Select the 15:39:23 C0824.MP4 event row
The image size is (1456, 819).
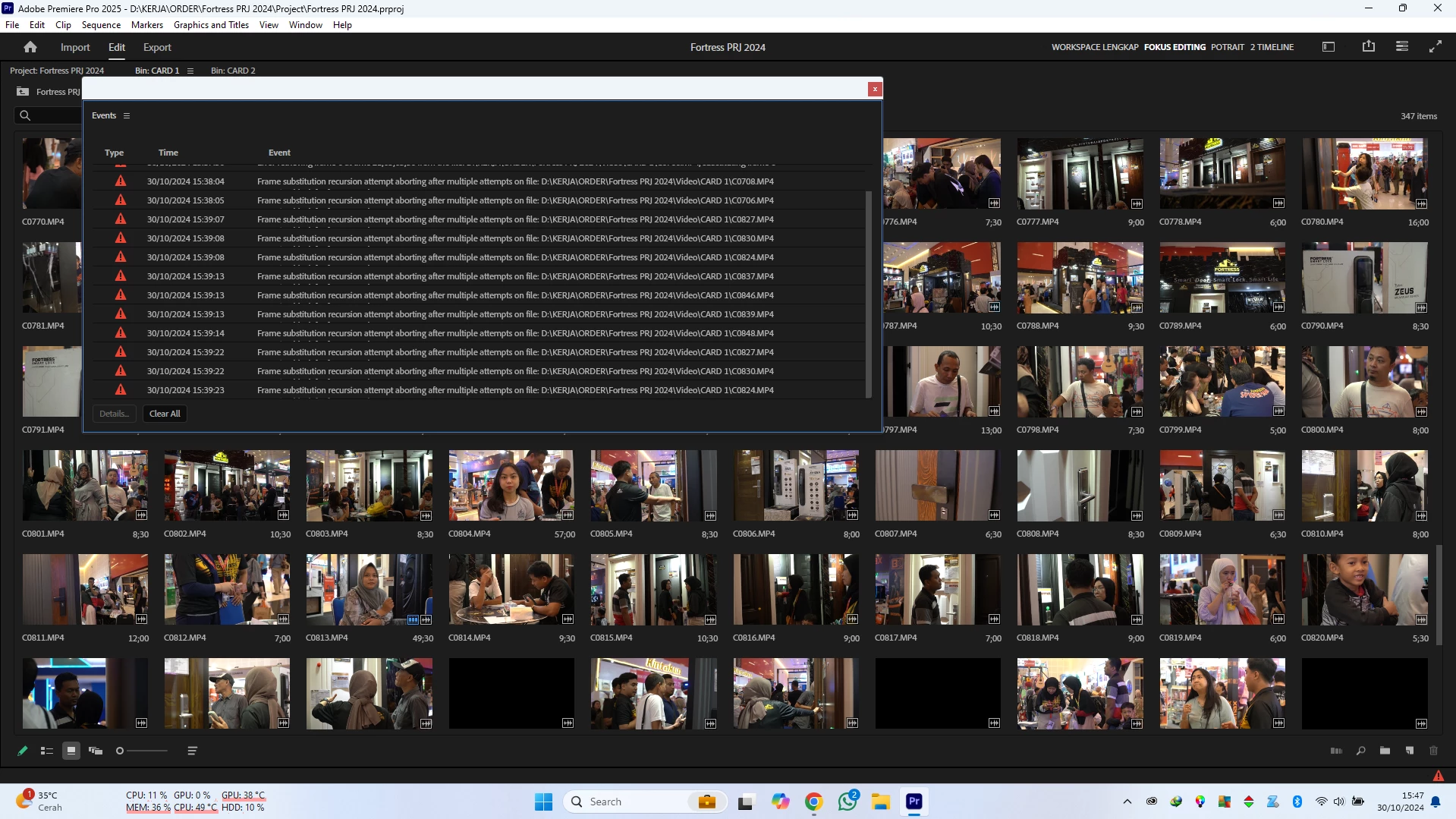[x=480, y=390]
